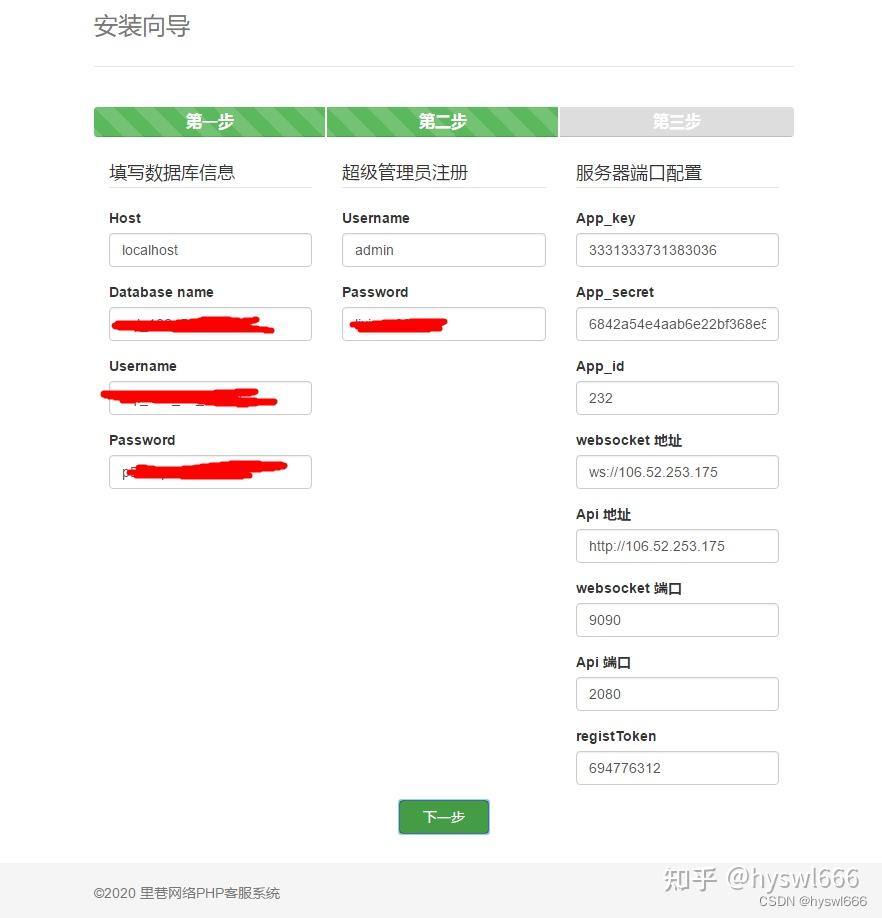Click the super admin Password field
882x918 pixels.
pyautogui.click(x=444, y=324)
